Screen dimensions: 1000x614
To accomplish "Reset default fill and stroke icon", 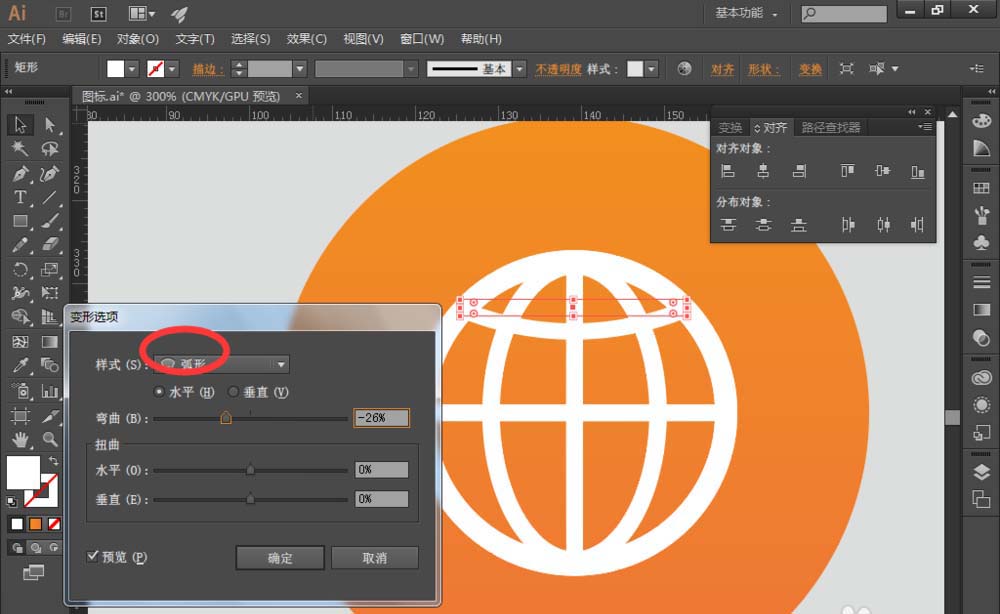I will [x=11, y=501].
